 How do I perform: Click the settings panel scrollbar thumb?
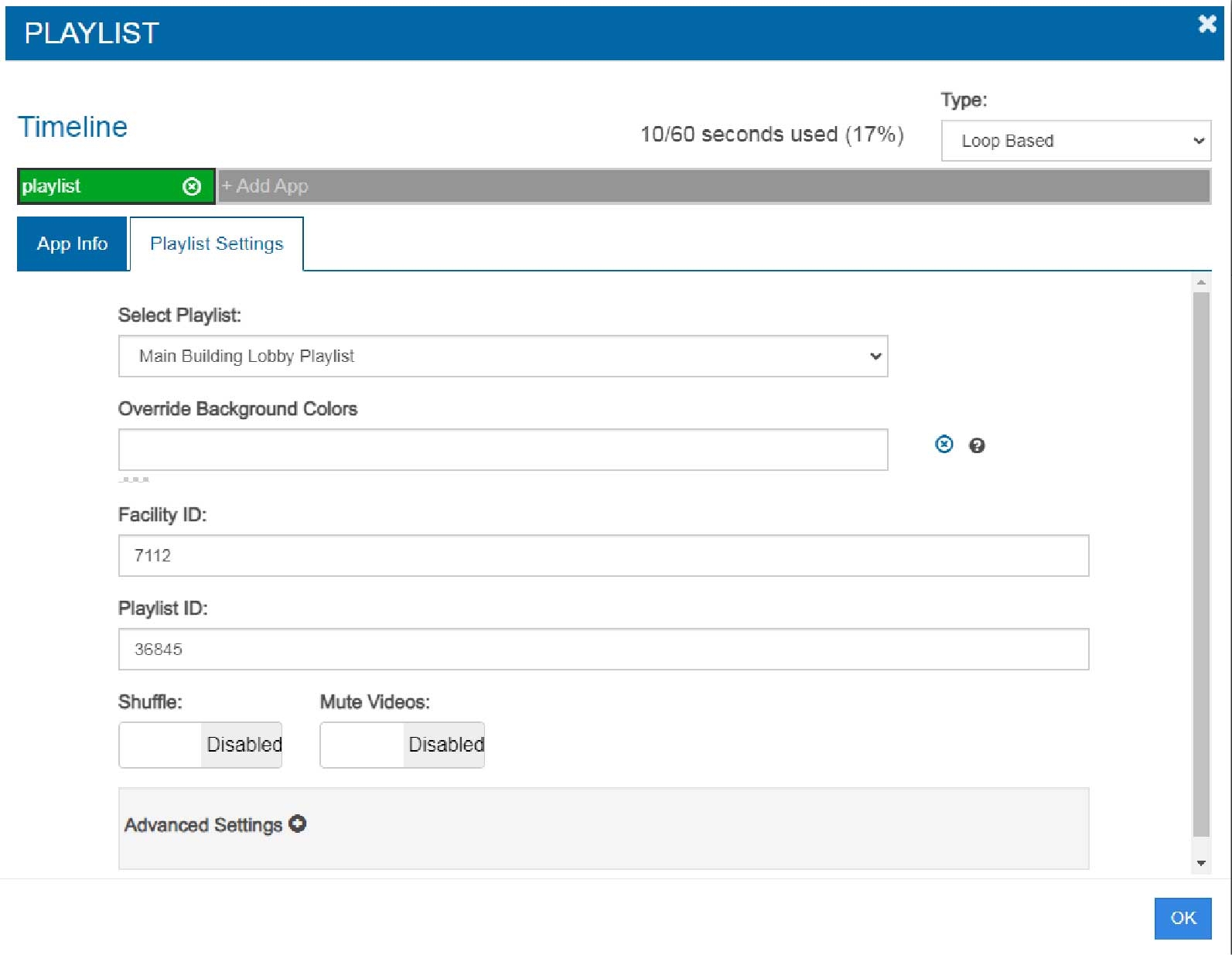tap(1200, 564)
